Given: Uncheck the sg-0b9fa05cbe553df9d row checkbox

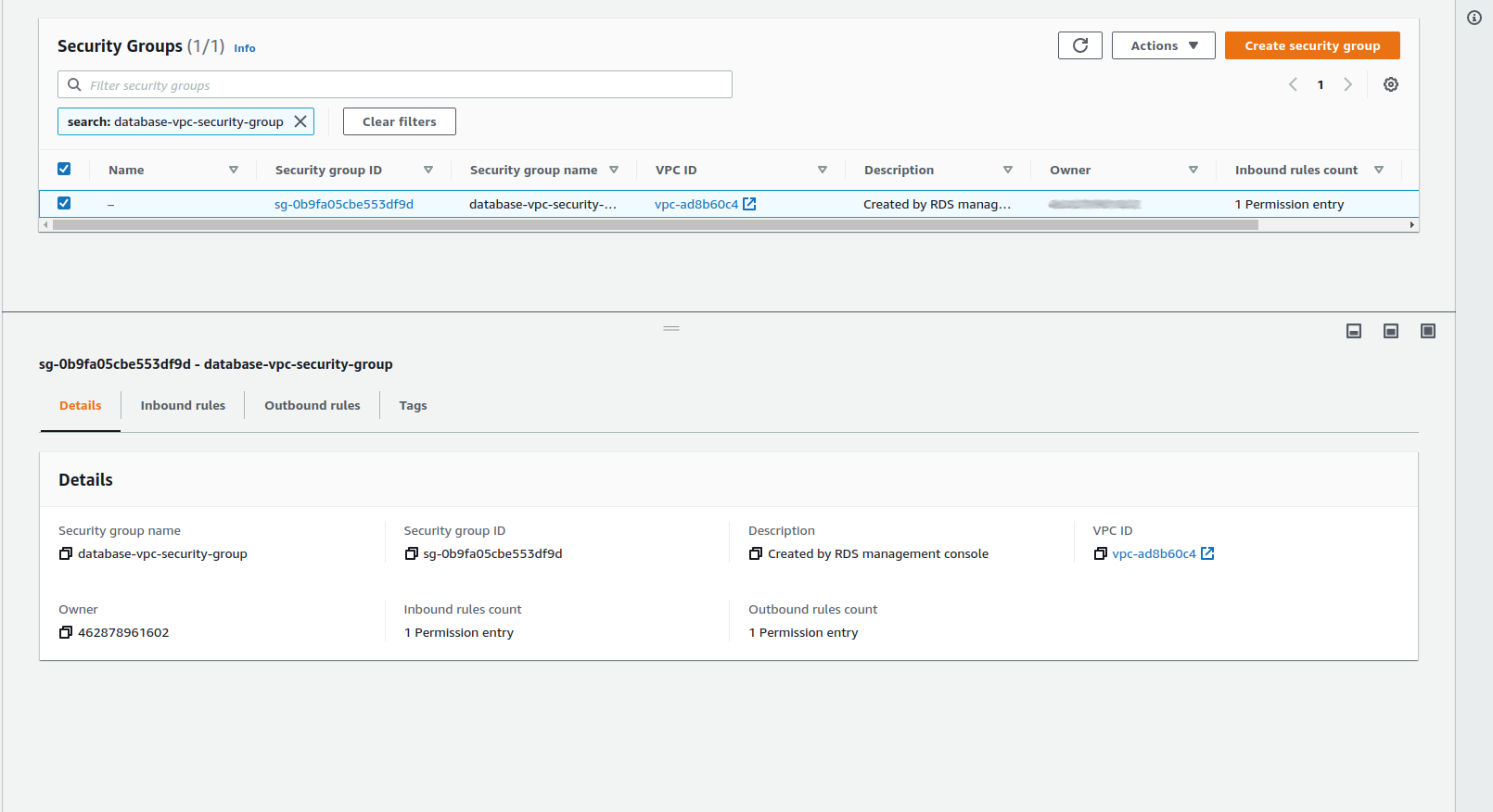Looking at the screenshot, I should [64, 203].
